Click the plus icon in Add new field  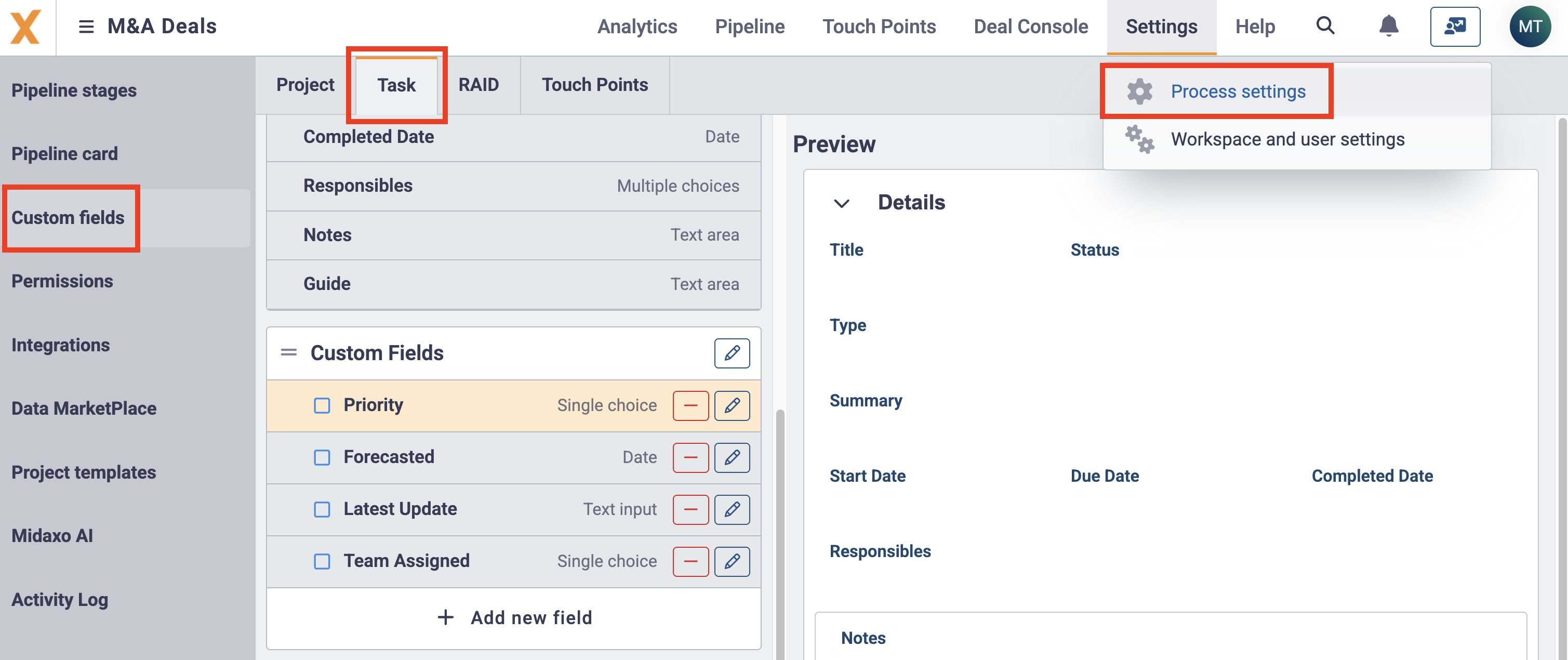point(446,617)
